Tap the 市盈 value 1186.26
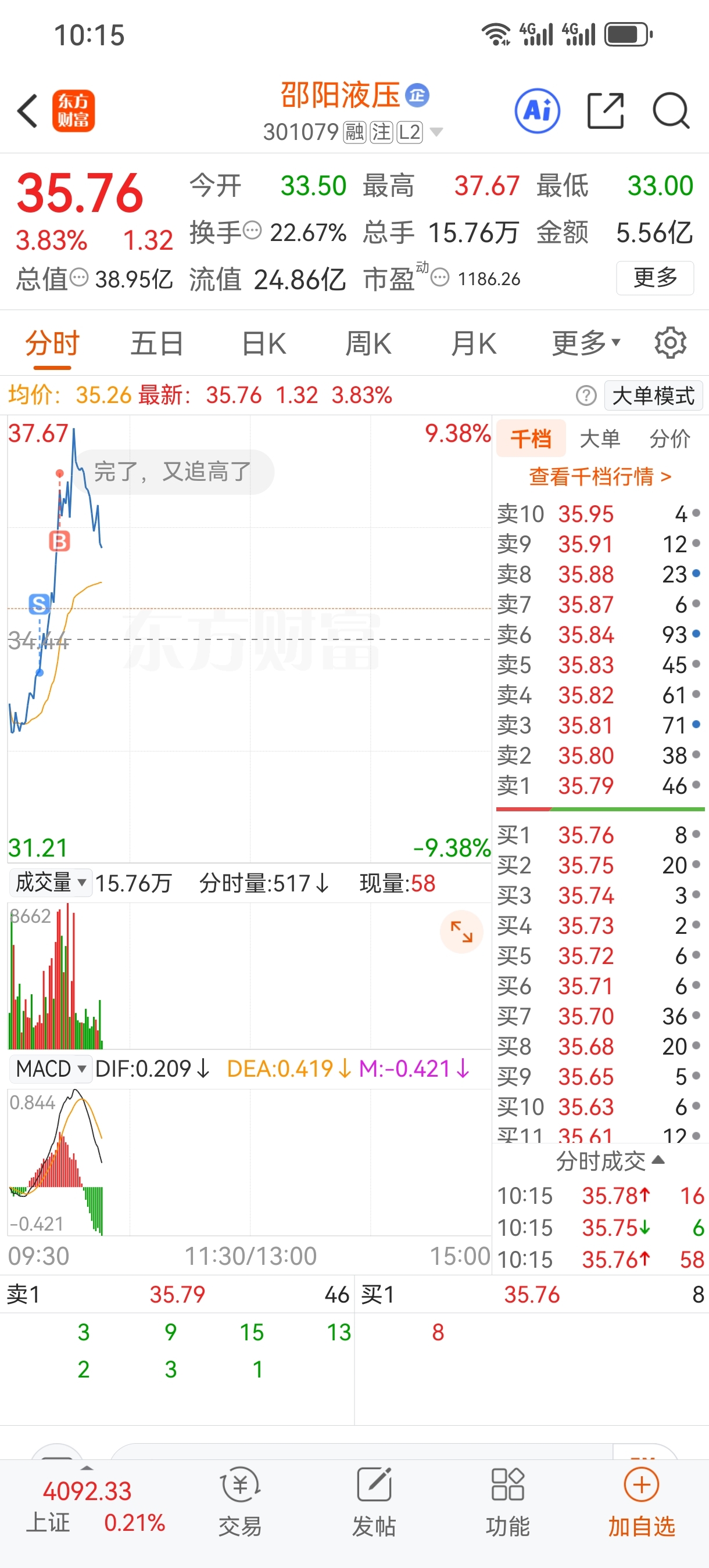Screen dimensions: 709x1568 click(489, 279)
